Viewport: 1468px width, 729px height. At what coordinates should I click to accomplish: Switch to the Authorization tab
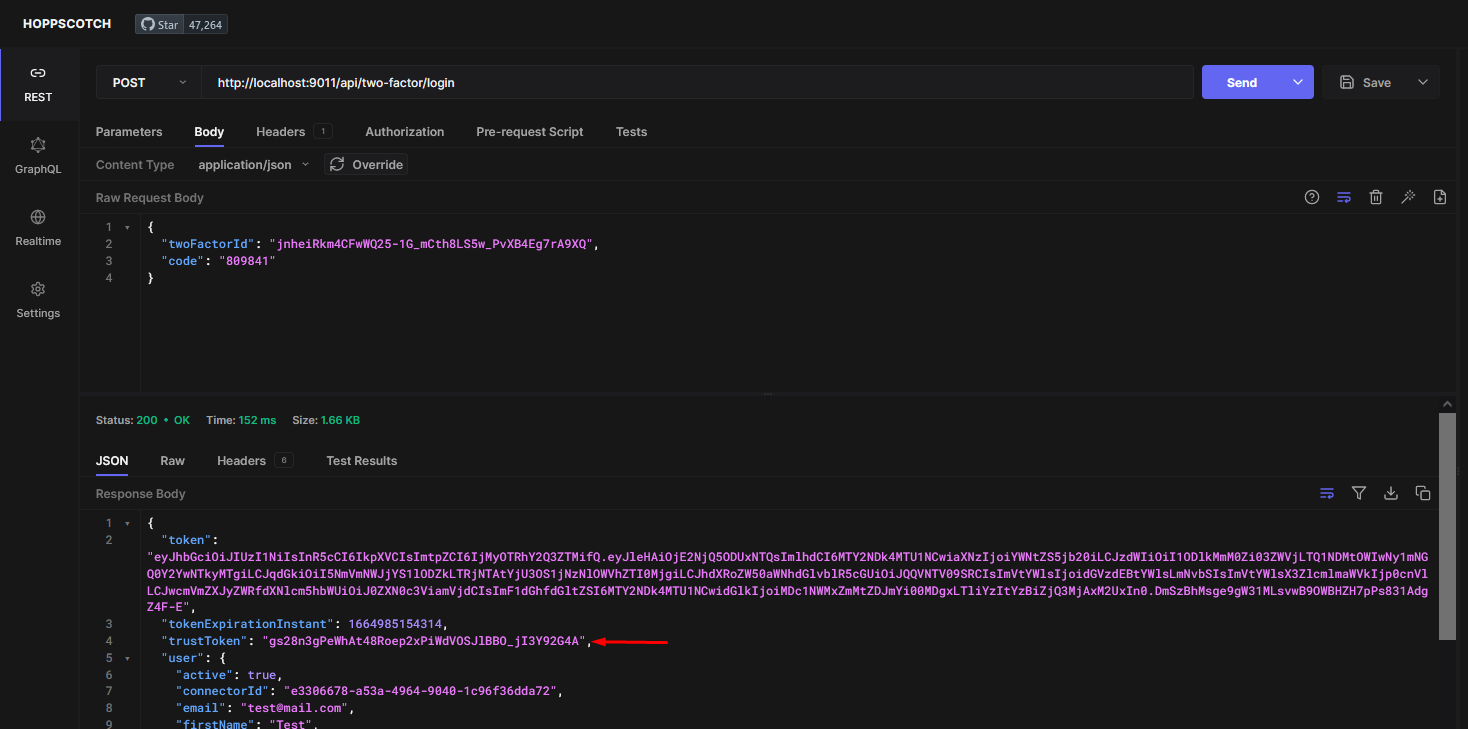405,131
